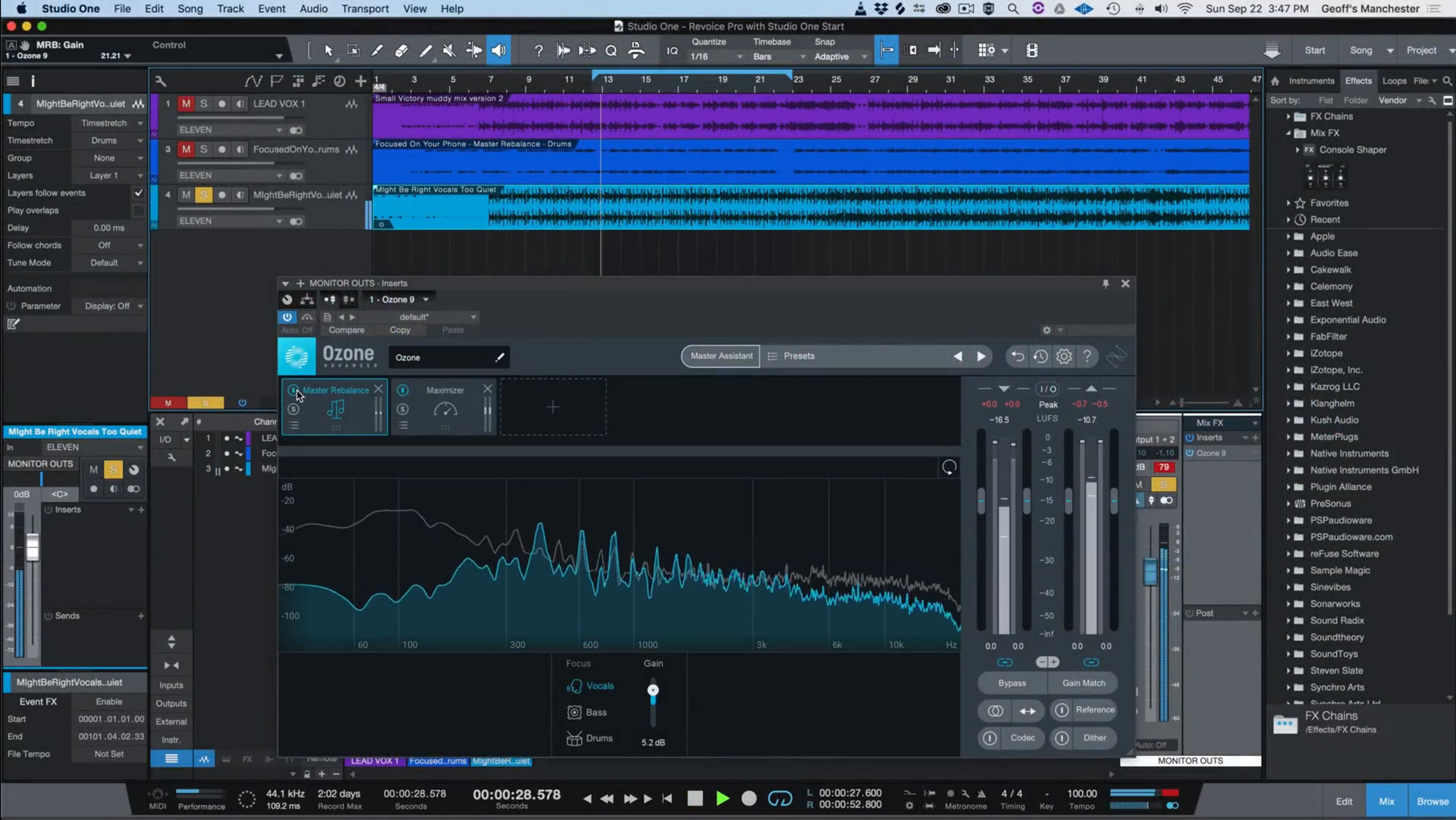Toggle mute on MightBeRight vocals track
The width and height of the screenshot is (1456, 820).
pyautogui.click(x=185, y=195)
